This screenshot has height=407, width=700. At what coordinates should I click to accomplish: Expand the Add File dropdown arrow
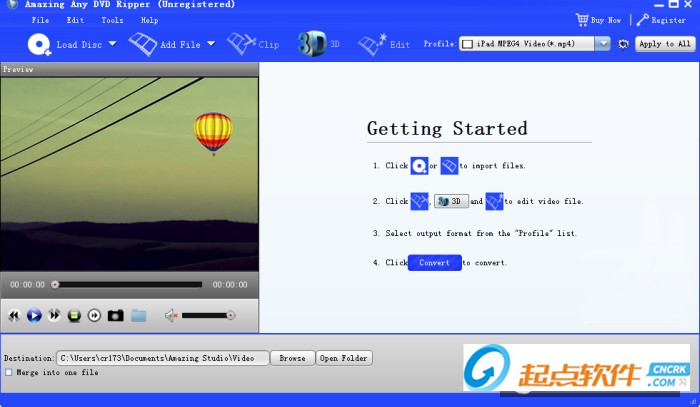coord(211,44)
